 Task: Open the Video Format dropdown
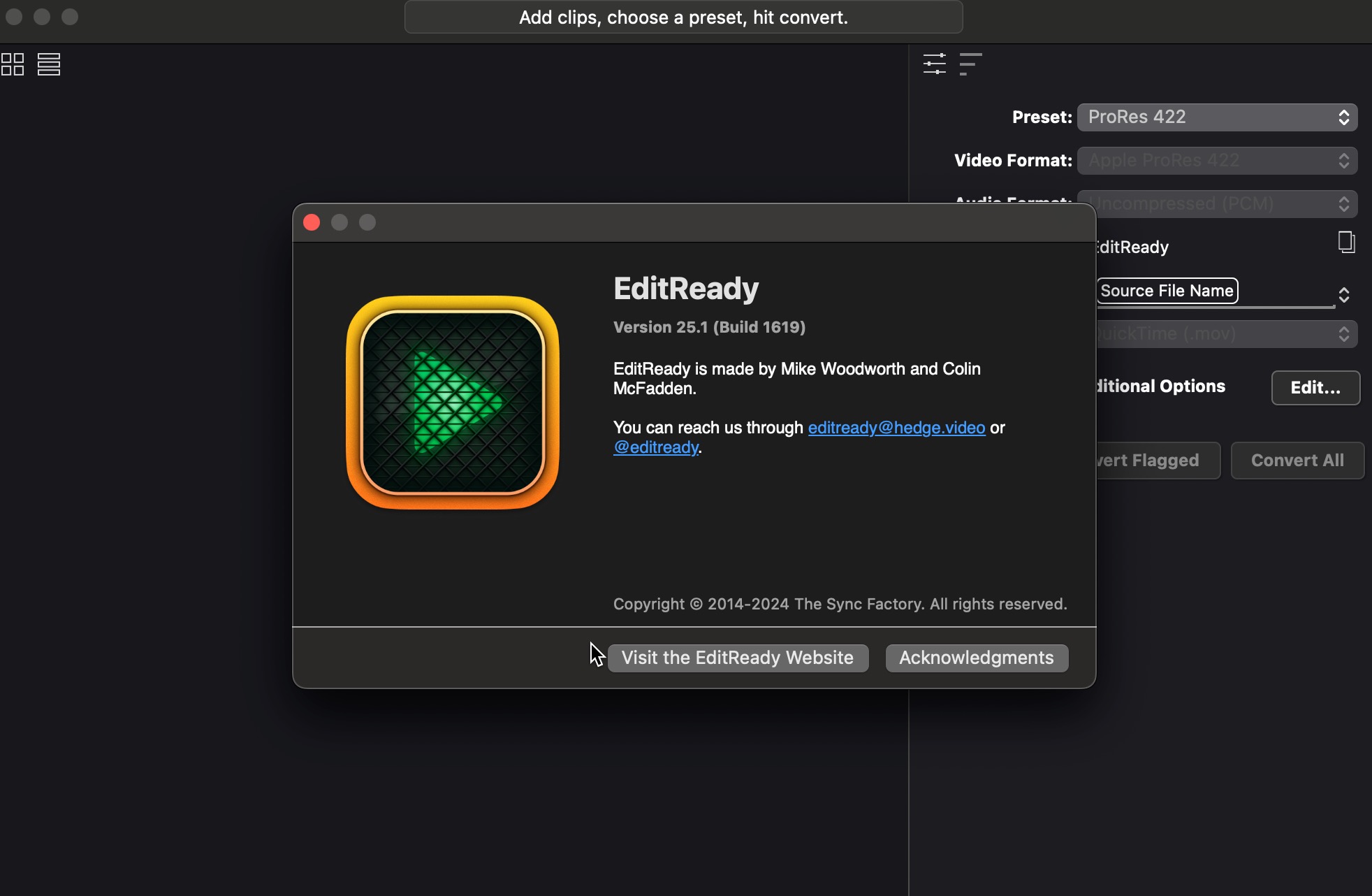tap(1217, 160)
